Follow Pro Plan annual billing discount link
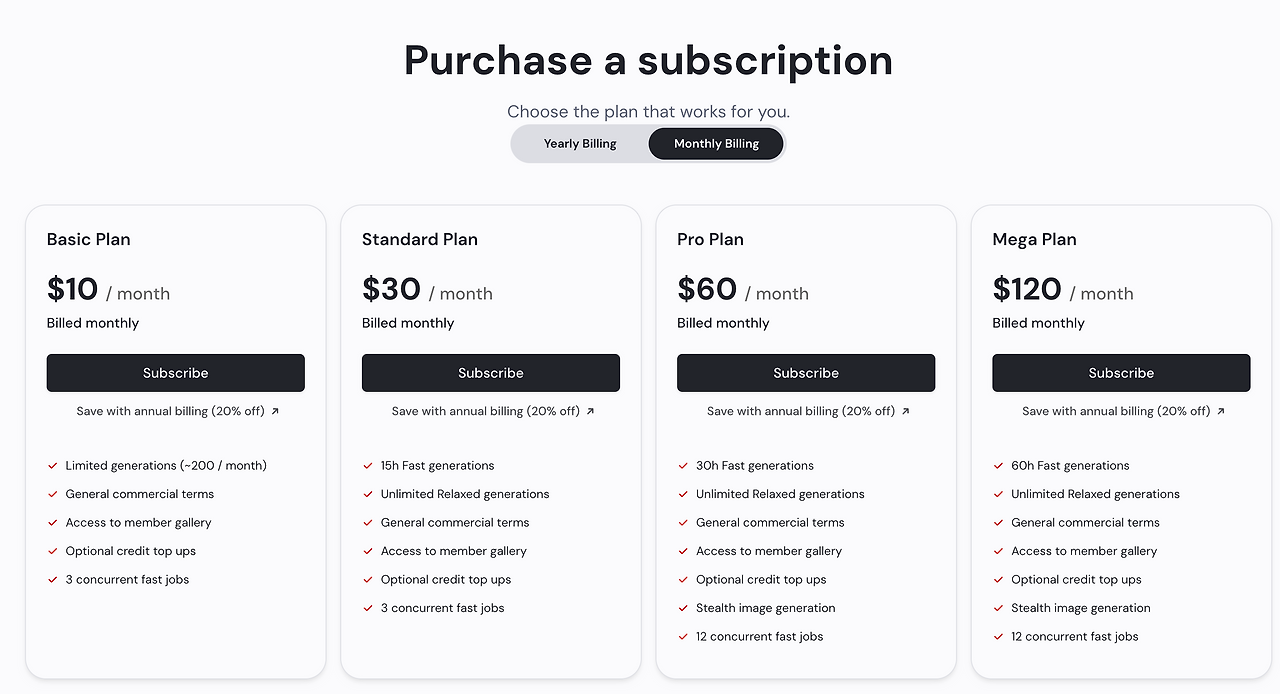Image resolution: width=1280 pixels, height=694 pixels. pyautogui.click(x=800, y=411)
